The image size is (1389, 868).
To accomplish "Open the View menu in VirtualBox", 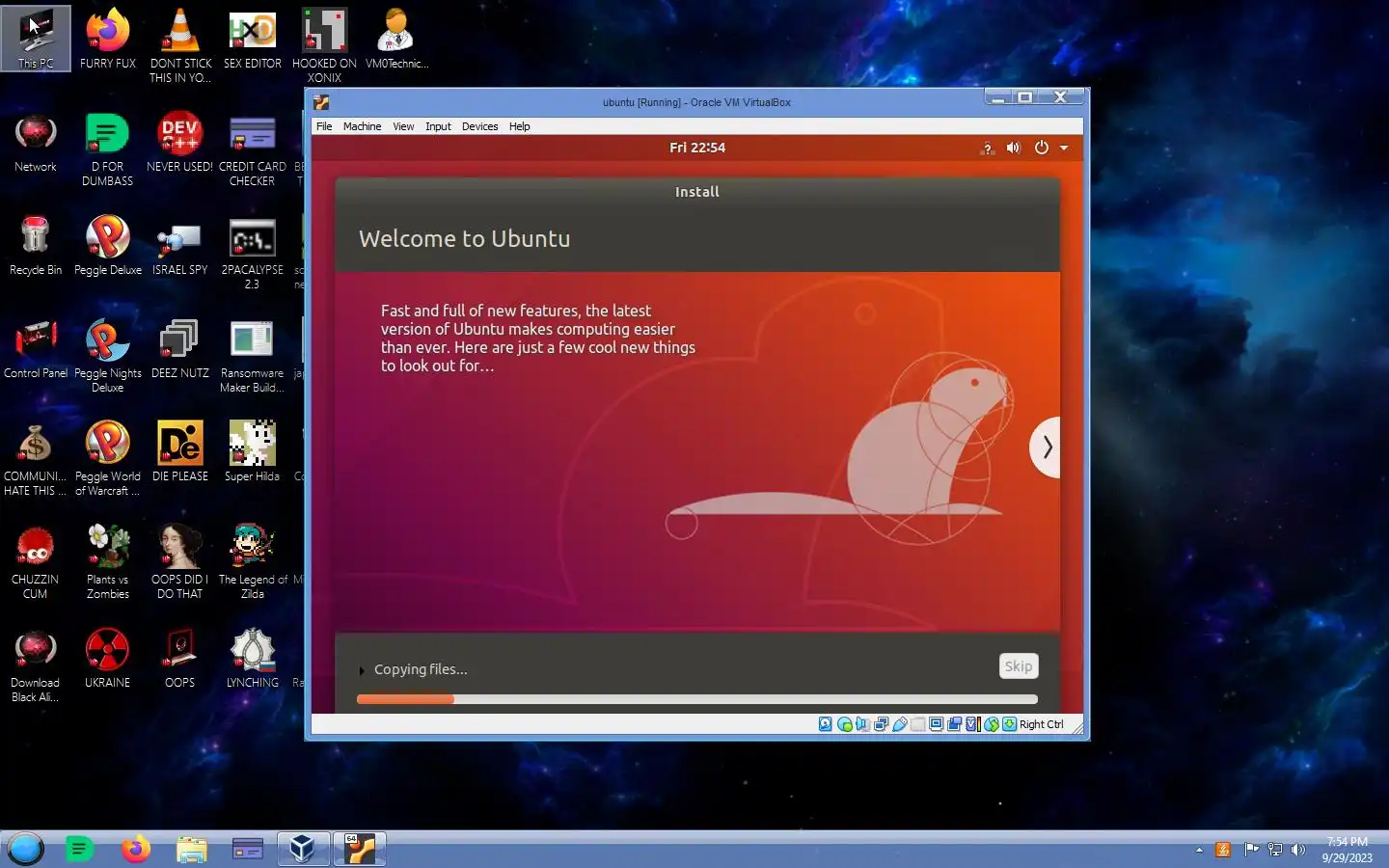I will click(403, 126).
